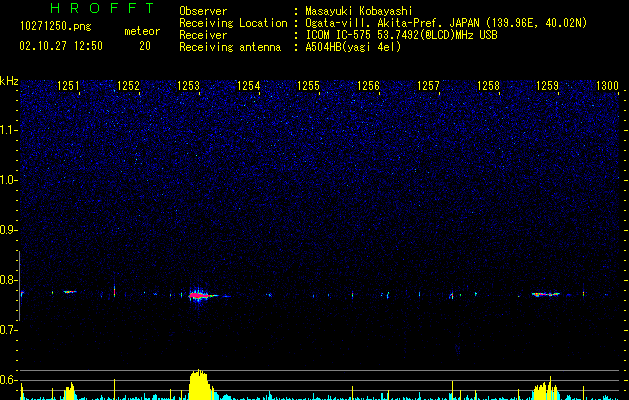The width and height of the screenshot is (629, 400).
Task: Click the gray vertical range bar at left edge
Action: pyautogui.click(x=19, y=286)
